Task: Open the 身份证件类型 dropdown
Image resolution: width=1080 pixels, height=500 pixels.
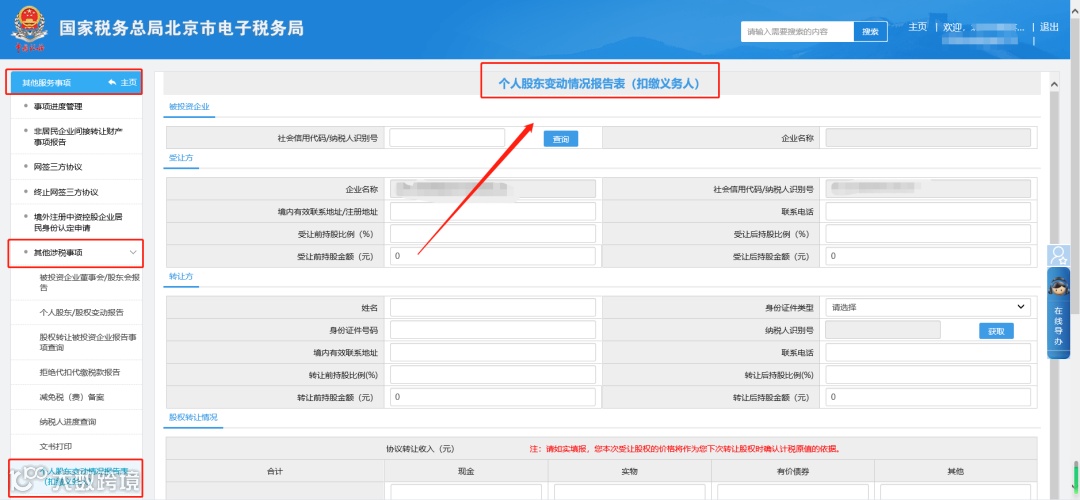Action: point(928,307)
